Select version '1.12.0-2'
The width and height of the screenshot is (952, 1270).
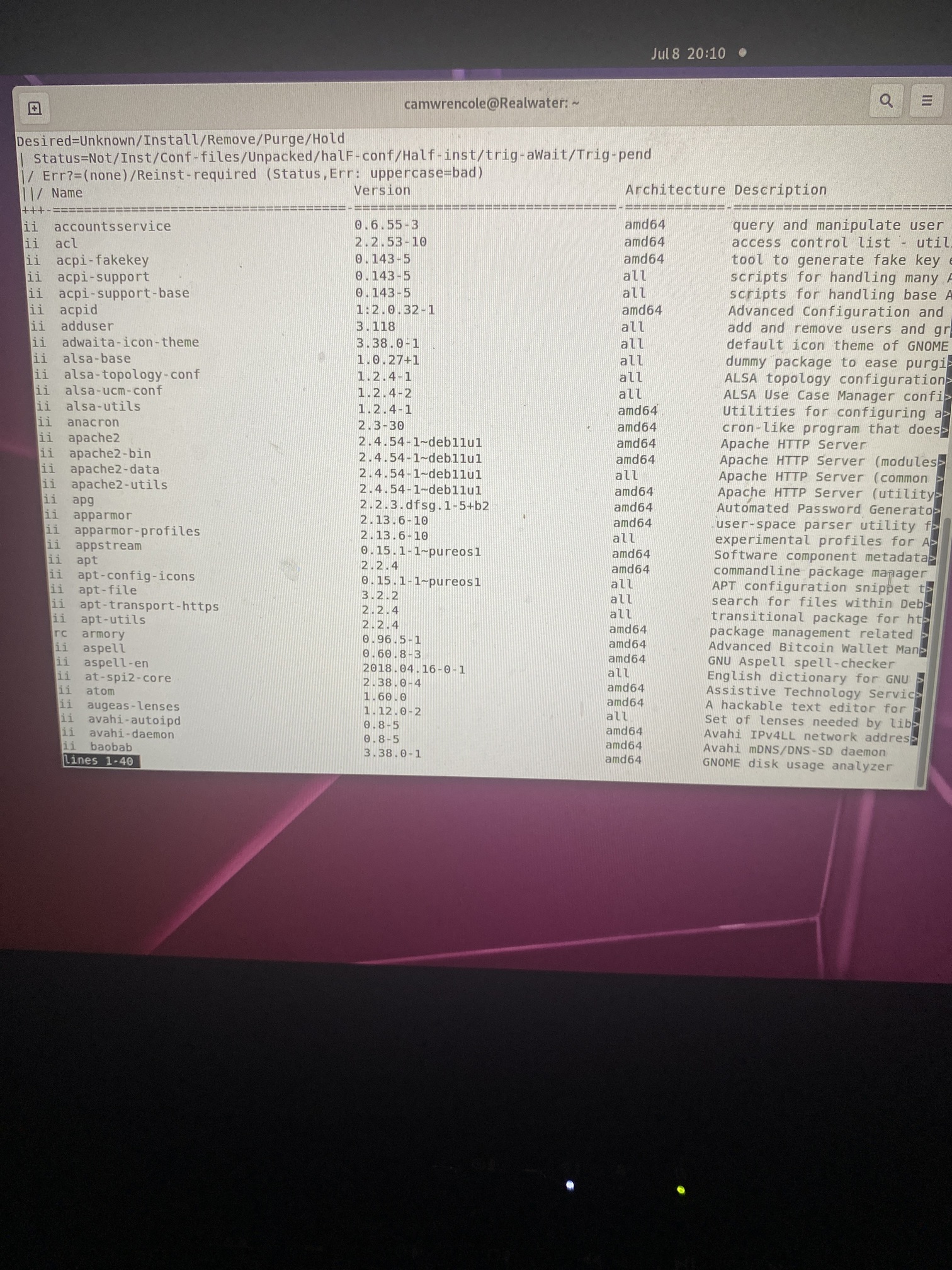tap(392, 711)
